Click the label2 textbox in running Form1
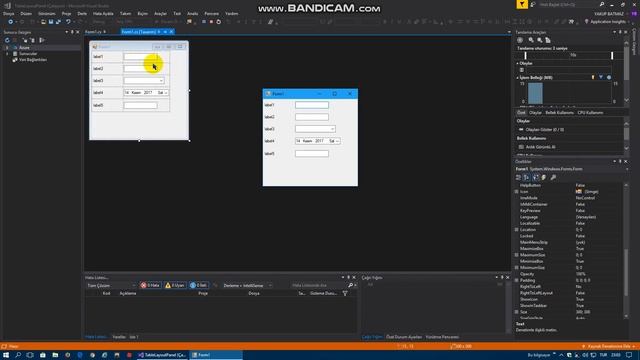 coord(312,117)
